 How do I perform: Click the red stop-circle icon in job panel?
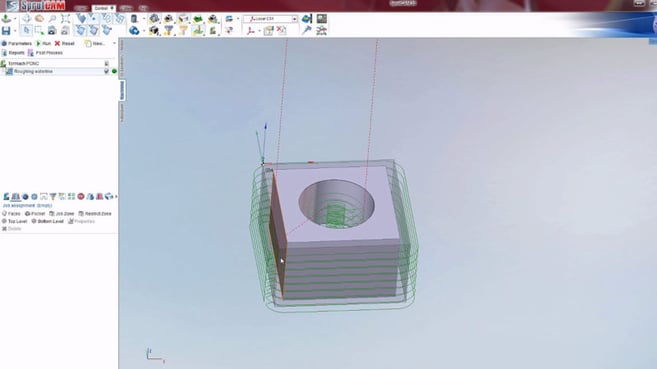(x=81, y=196)
